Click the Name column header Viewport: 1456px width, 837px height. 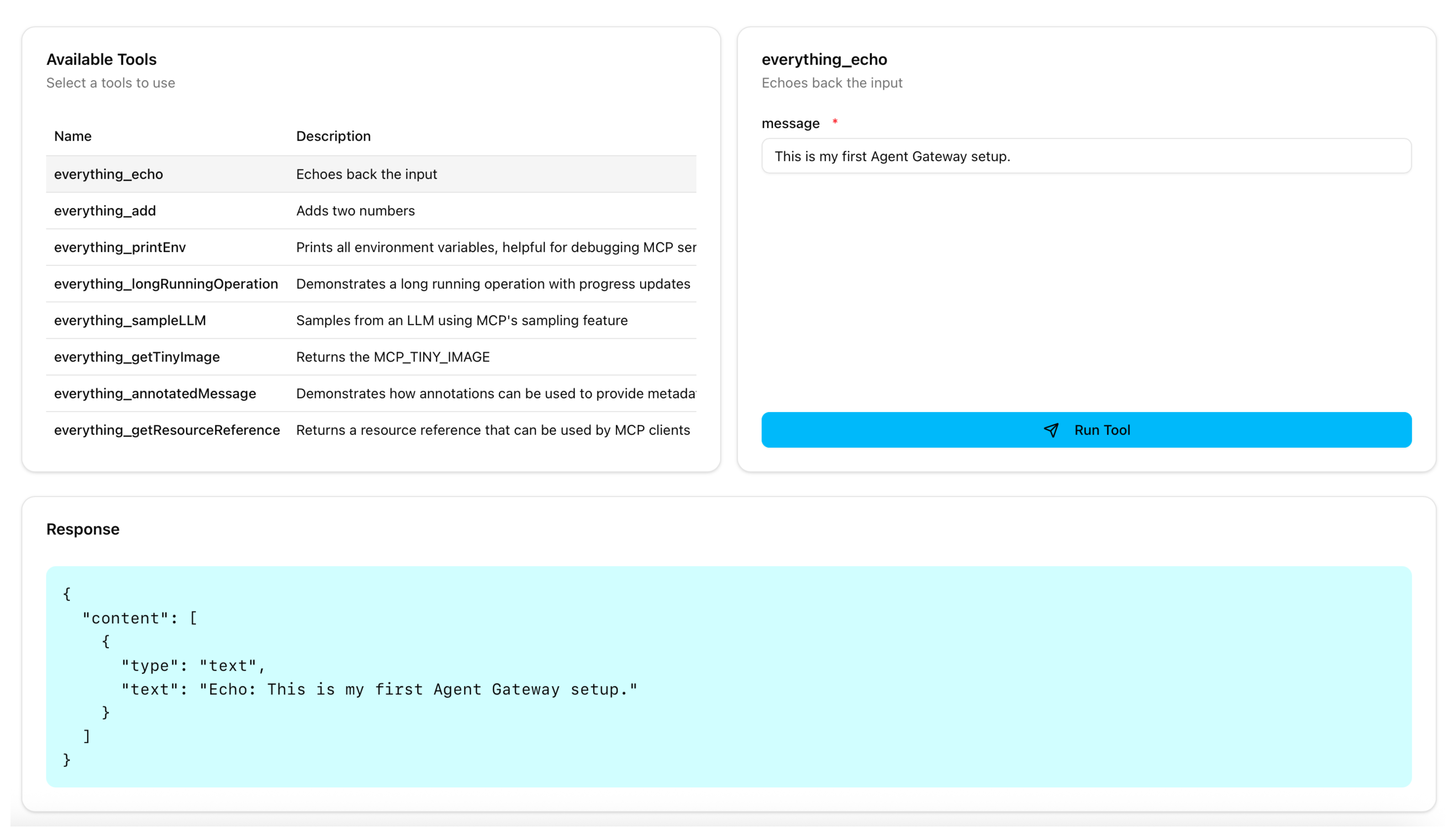(x=73, y=136)
